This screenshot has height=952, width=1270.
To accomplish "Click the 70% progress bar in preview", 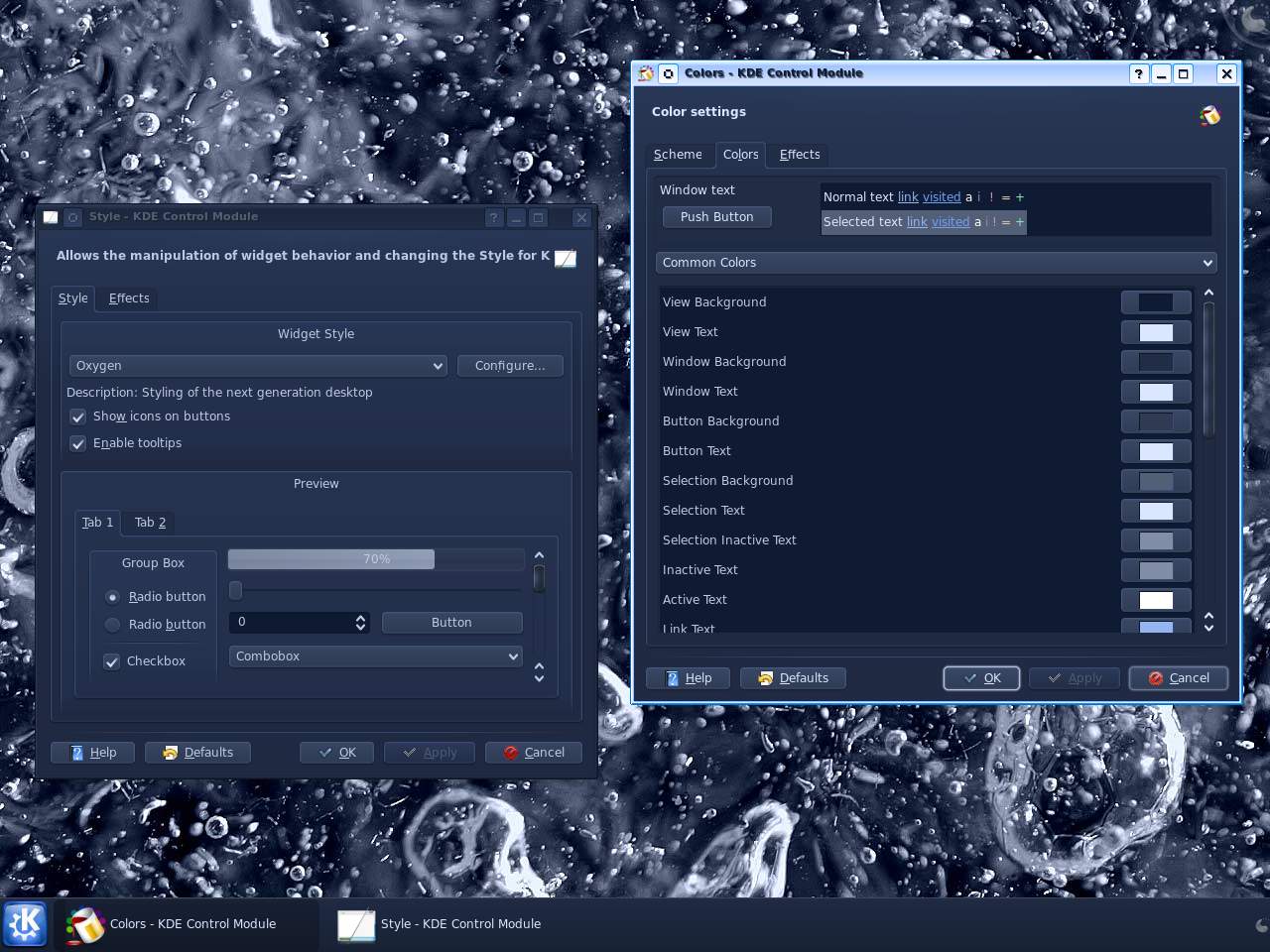I will click(376, 559).
